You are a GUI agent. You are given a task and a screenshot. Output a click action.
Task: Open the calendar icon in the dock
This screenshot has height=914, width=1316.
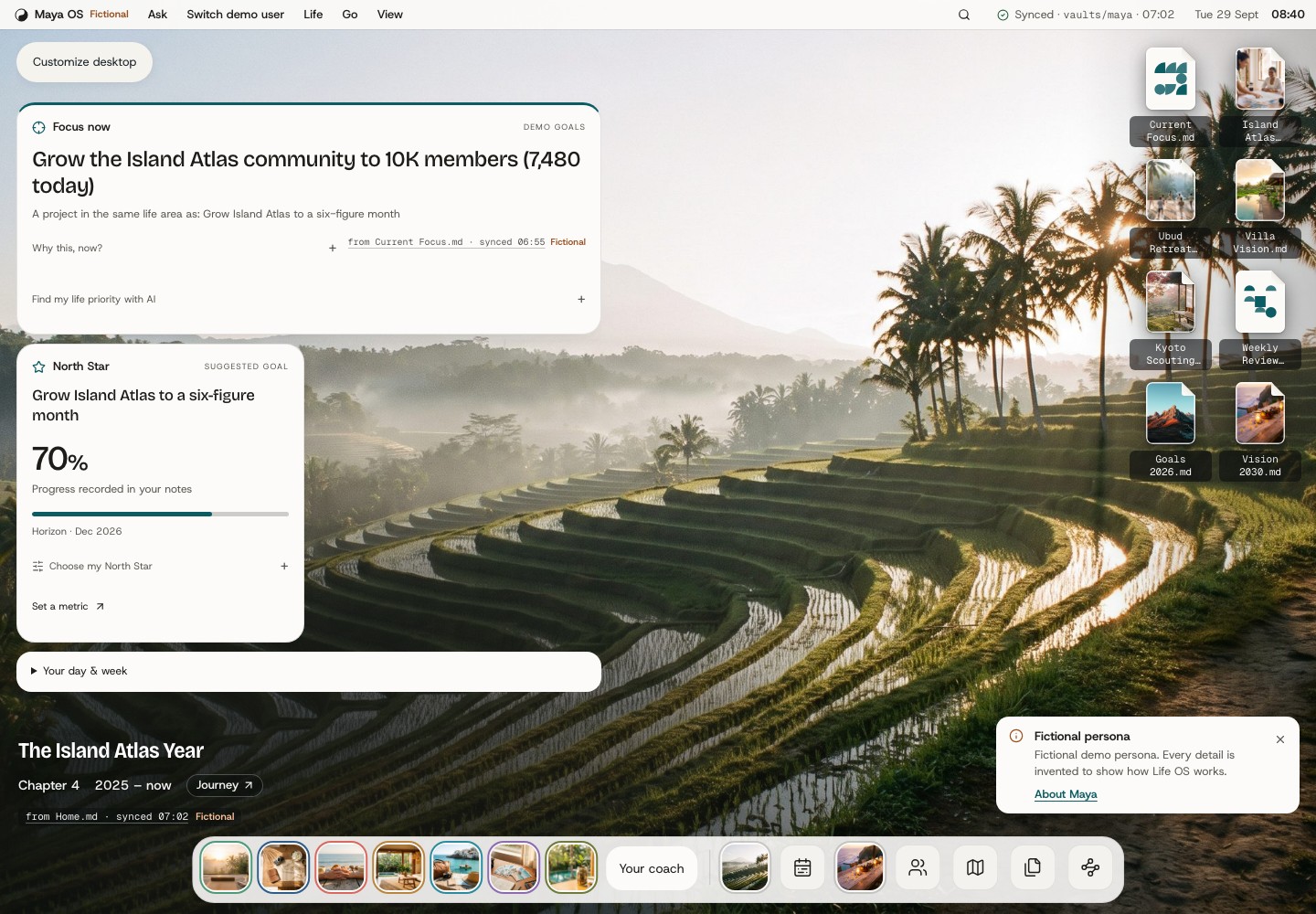point(802,867)
